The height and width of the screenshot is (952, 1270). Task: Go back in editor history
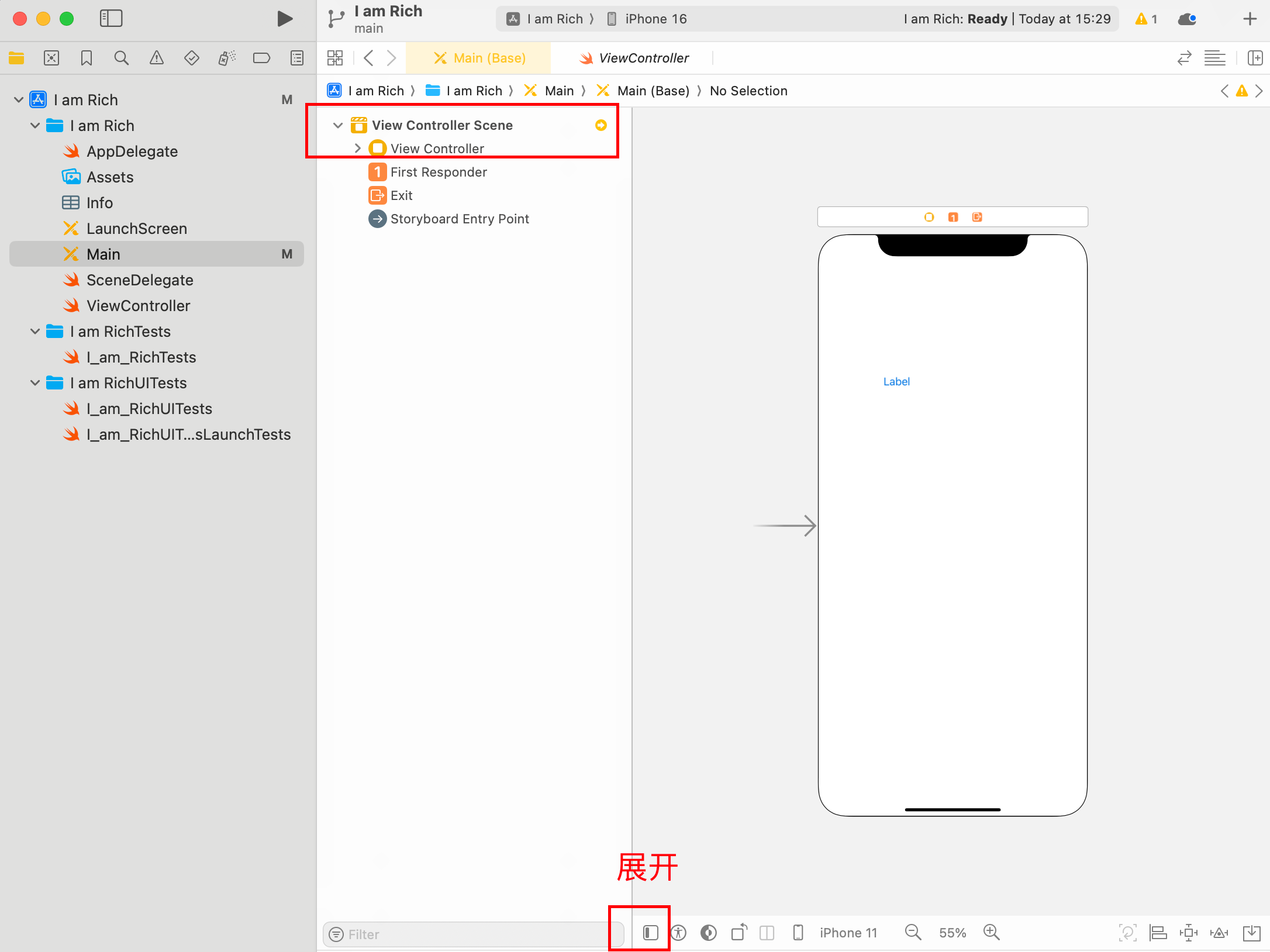click(x=368, y=58)
